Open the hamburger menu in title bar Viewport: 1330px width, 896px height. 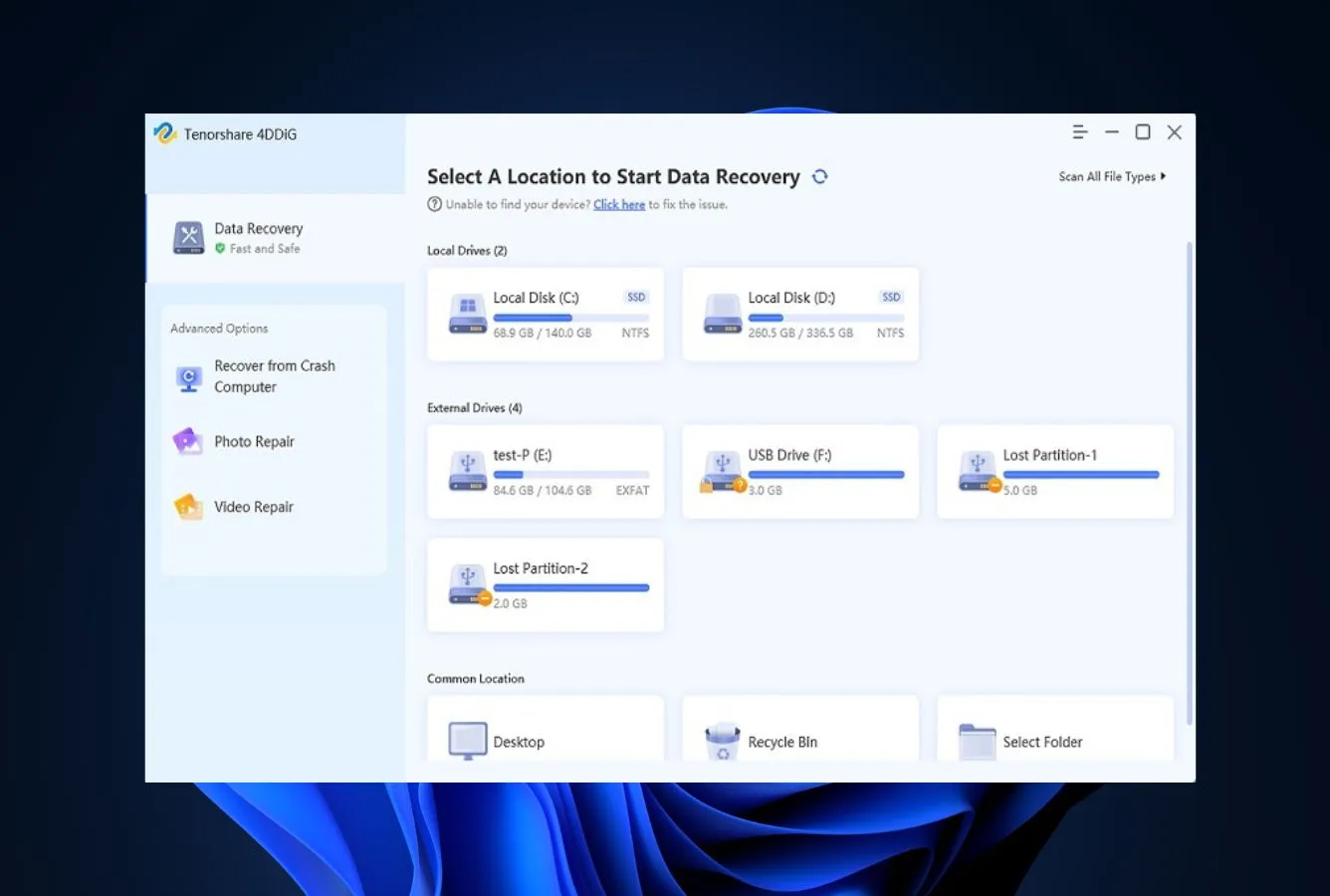point(1080,132)
